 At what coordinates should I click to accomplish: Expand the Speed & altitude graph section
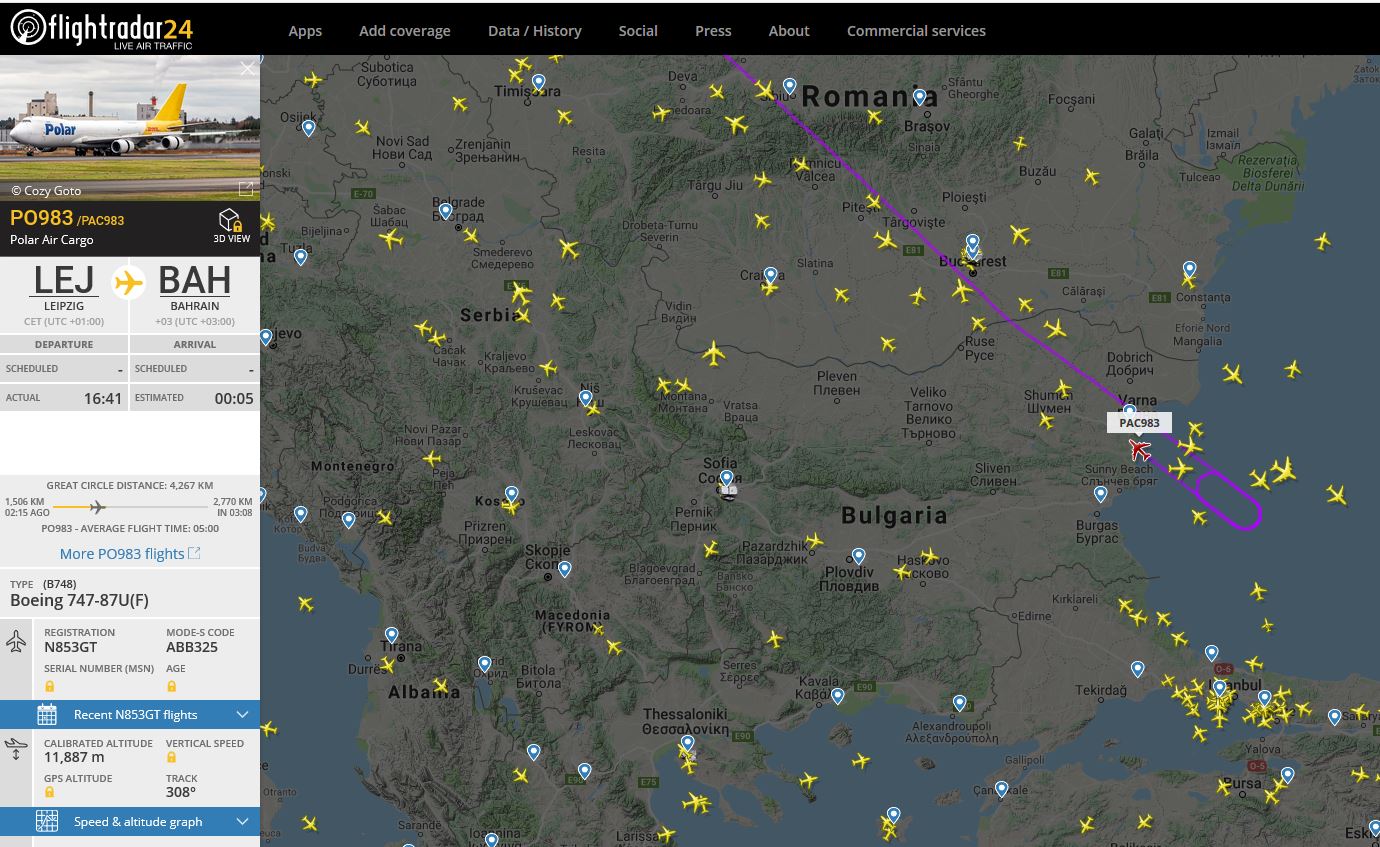coord(130,821)
